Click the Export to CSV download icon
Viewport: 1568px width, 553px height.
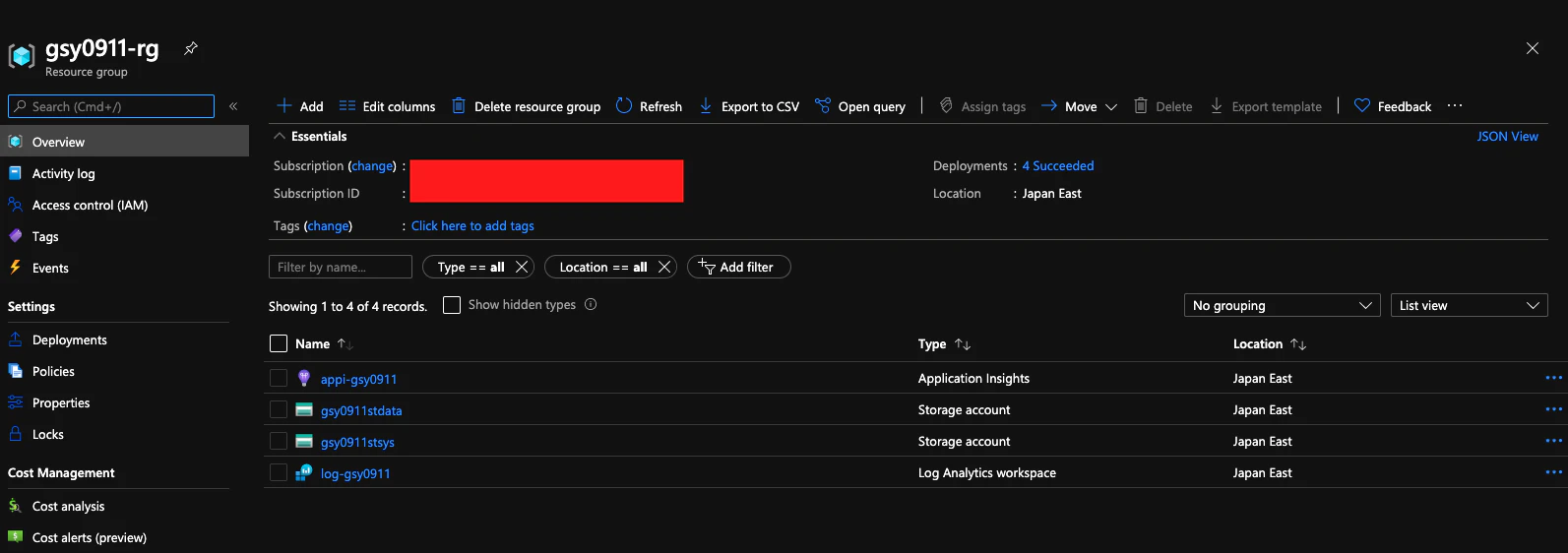[706, 105]
